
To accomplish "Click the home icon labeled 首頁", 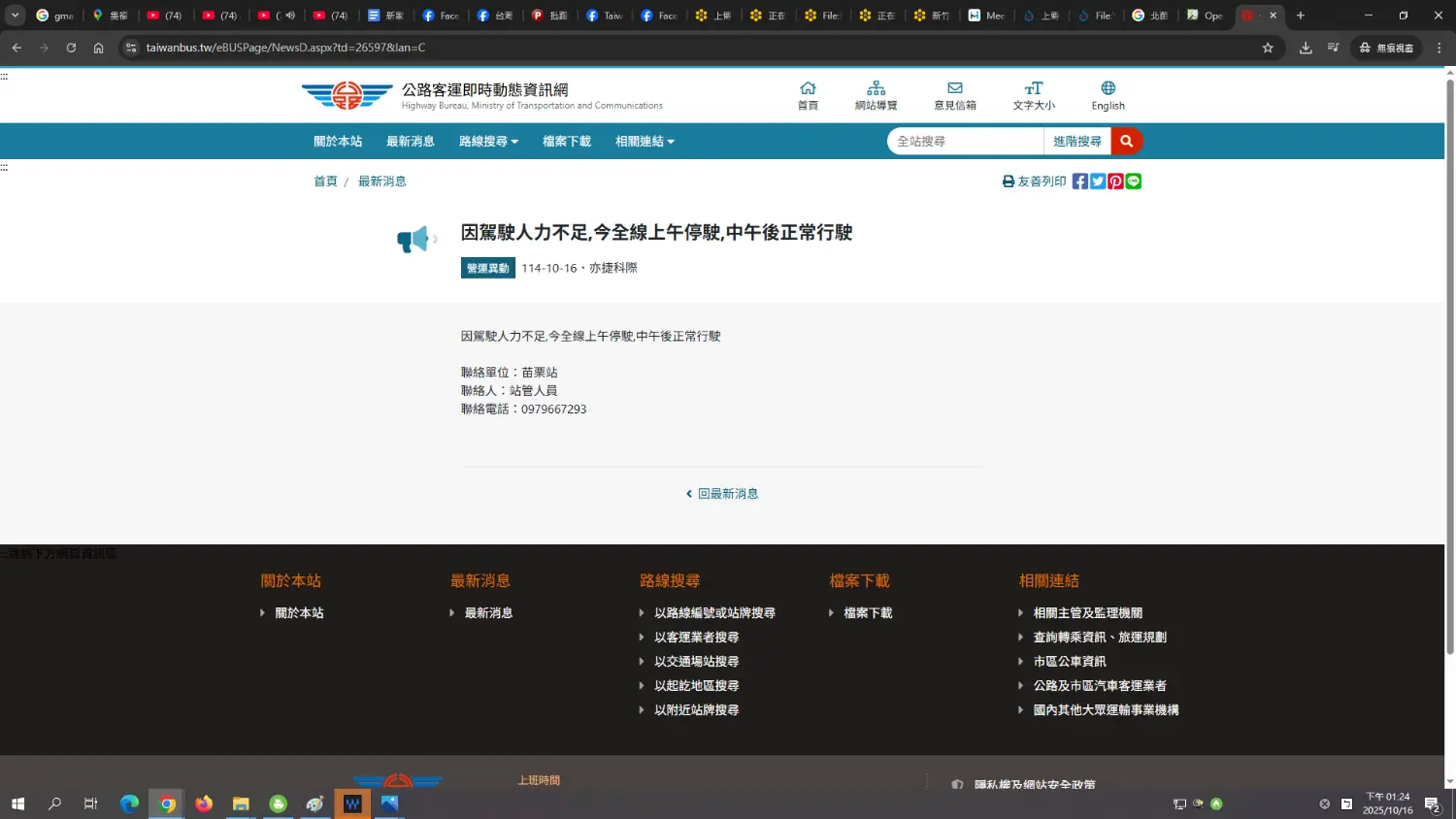I will tap(807, 95).
